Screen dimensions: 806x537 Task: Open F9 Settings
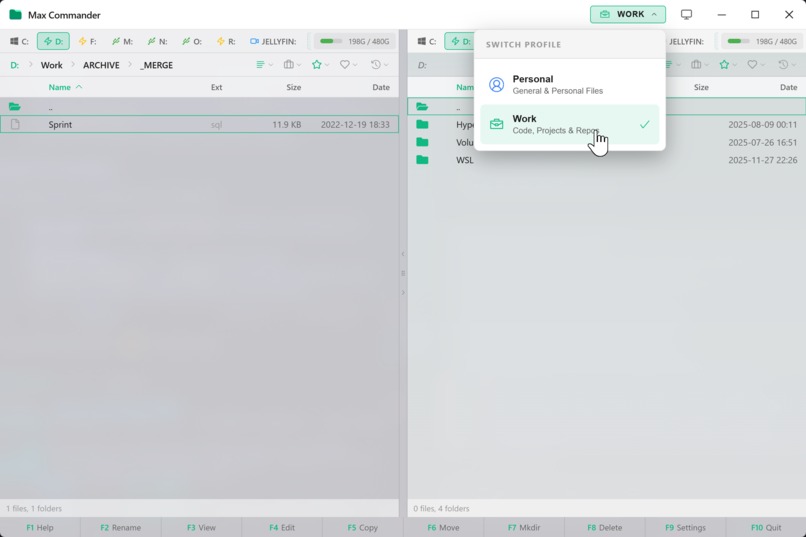pyautogui.click(x=686, y=527)
